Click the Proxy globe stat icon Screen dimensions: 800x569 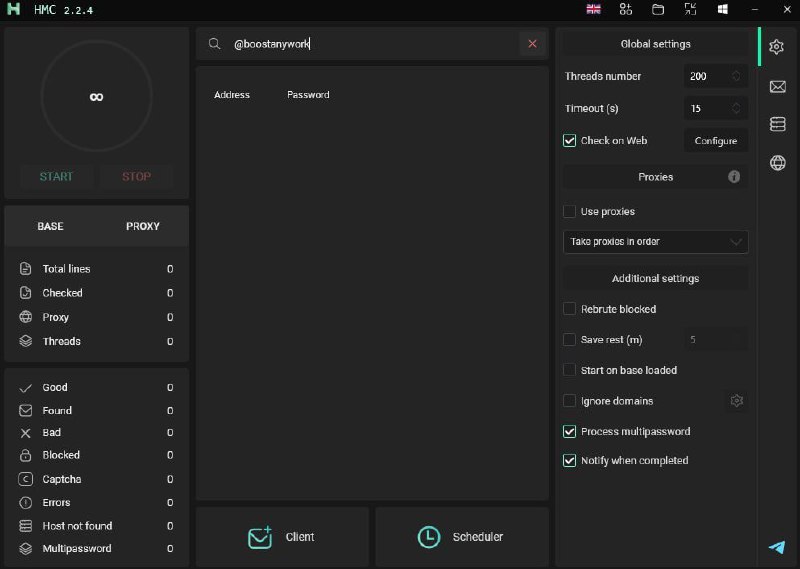click(26, 317)
